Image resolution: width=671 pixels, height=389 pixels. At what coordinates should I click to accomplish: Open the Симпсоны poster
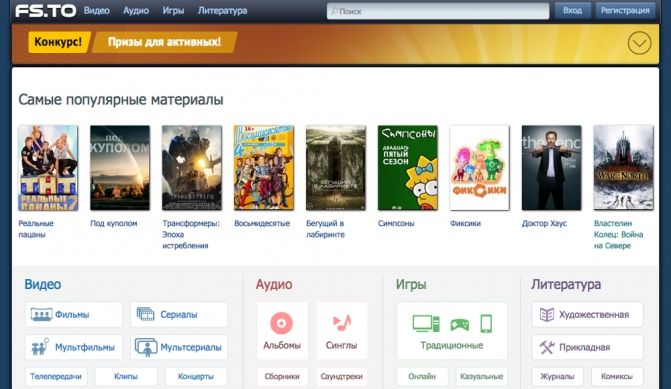point(407,168)
